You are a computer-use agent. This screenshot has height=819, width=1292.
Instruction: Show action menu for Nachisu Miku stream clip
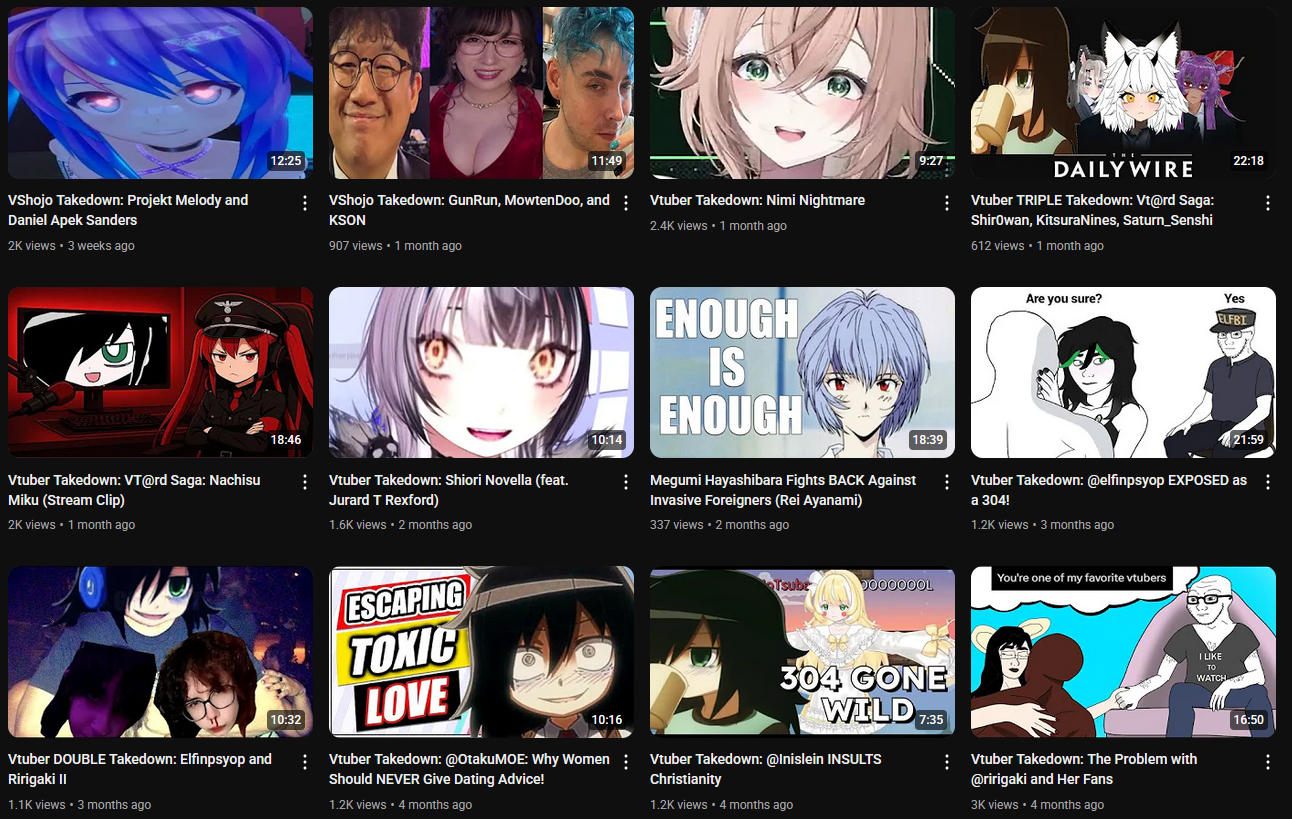click(305, 483)
